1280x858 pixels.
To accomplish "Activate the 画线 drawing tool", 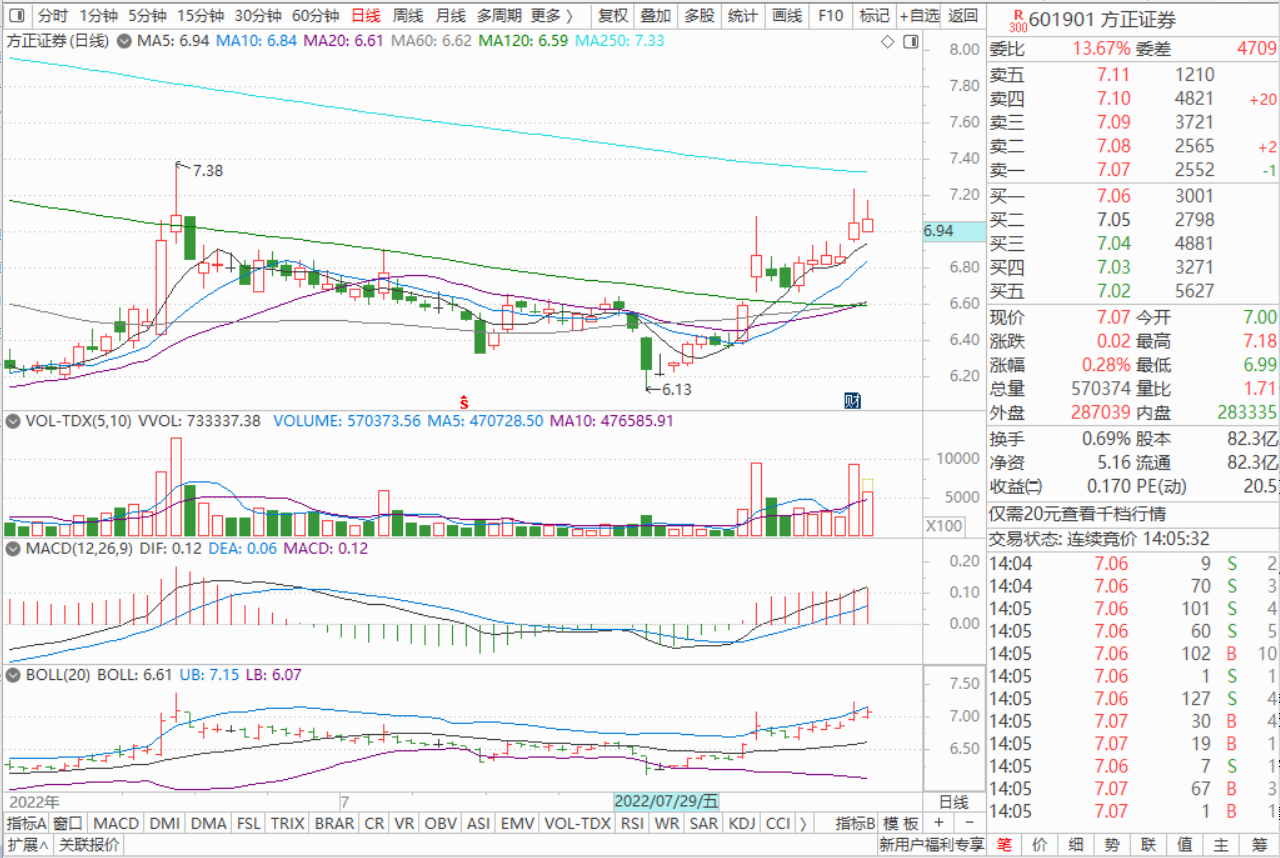I will pyautogui.click(x=788, y=16).
